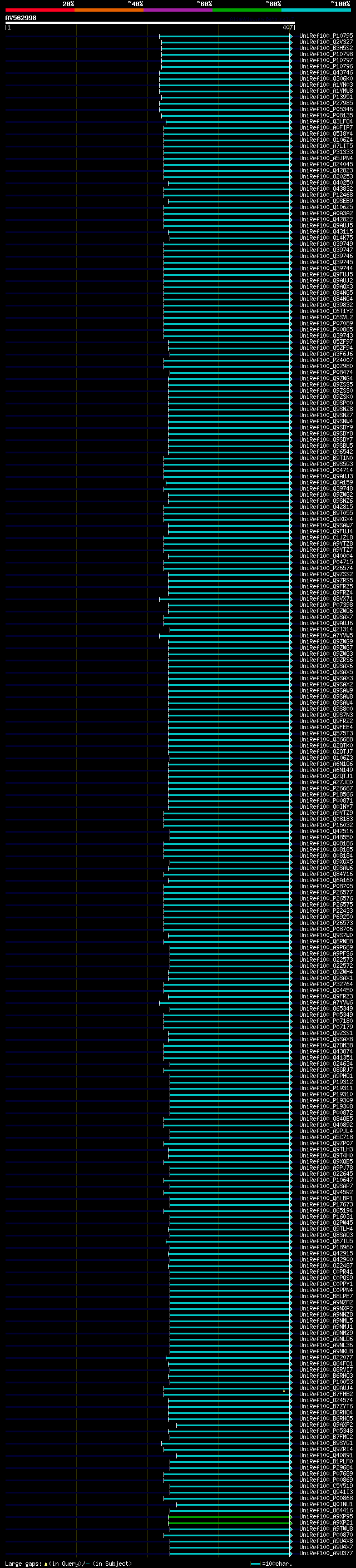
Task: Click the orange ~40% identity legend segment
Action: click(x=109, y=10)
